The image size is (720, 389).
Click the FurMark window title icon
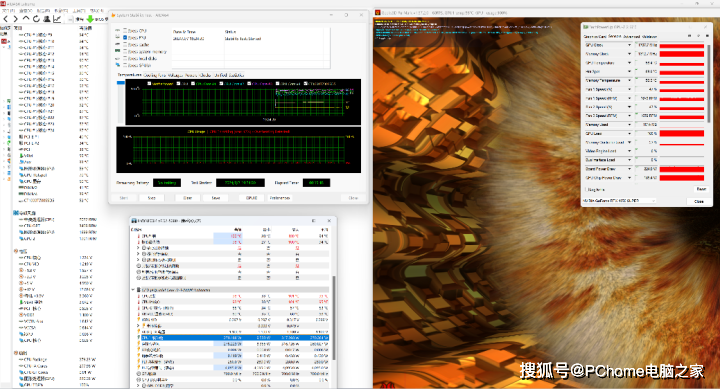click(x=378, y=13)
